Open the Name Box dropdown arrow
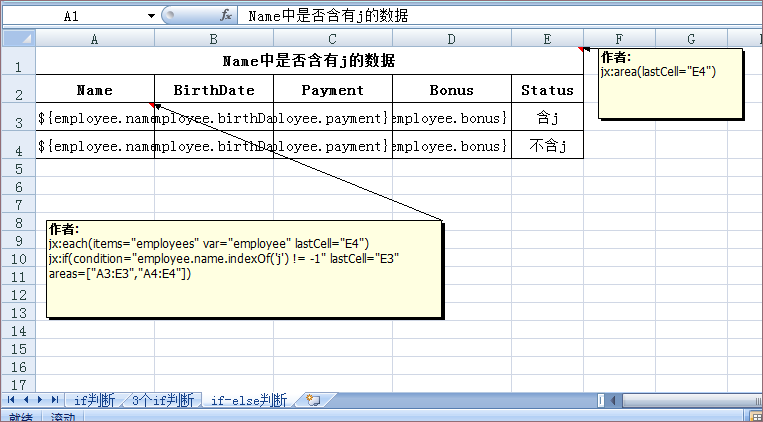 (x=151, y=16)
